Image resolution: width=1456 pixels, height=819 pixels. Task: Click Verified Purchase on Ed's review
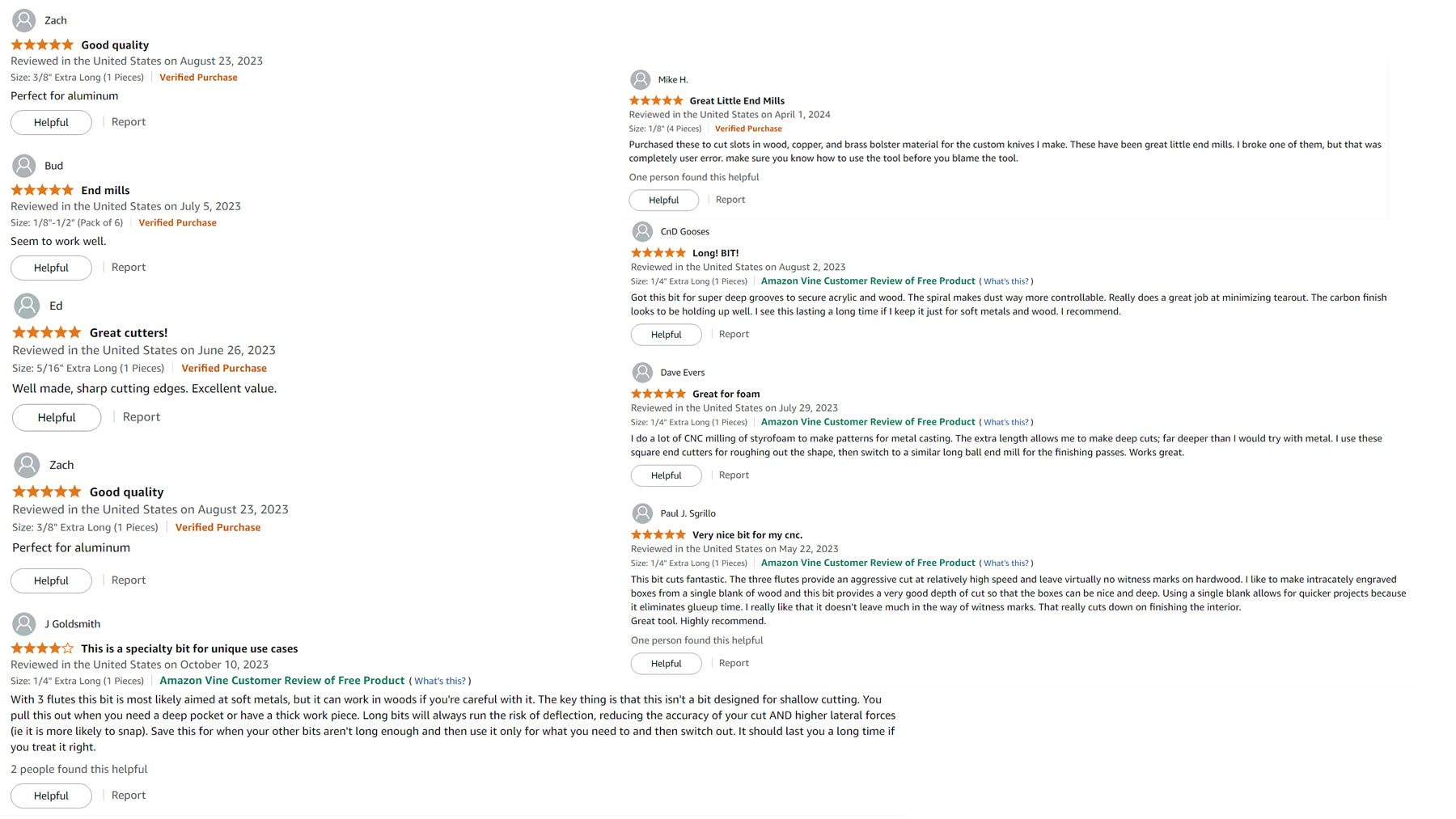224,368
